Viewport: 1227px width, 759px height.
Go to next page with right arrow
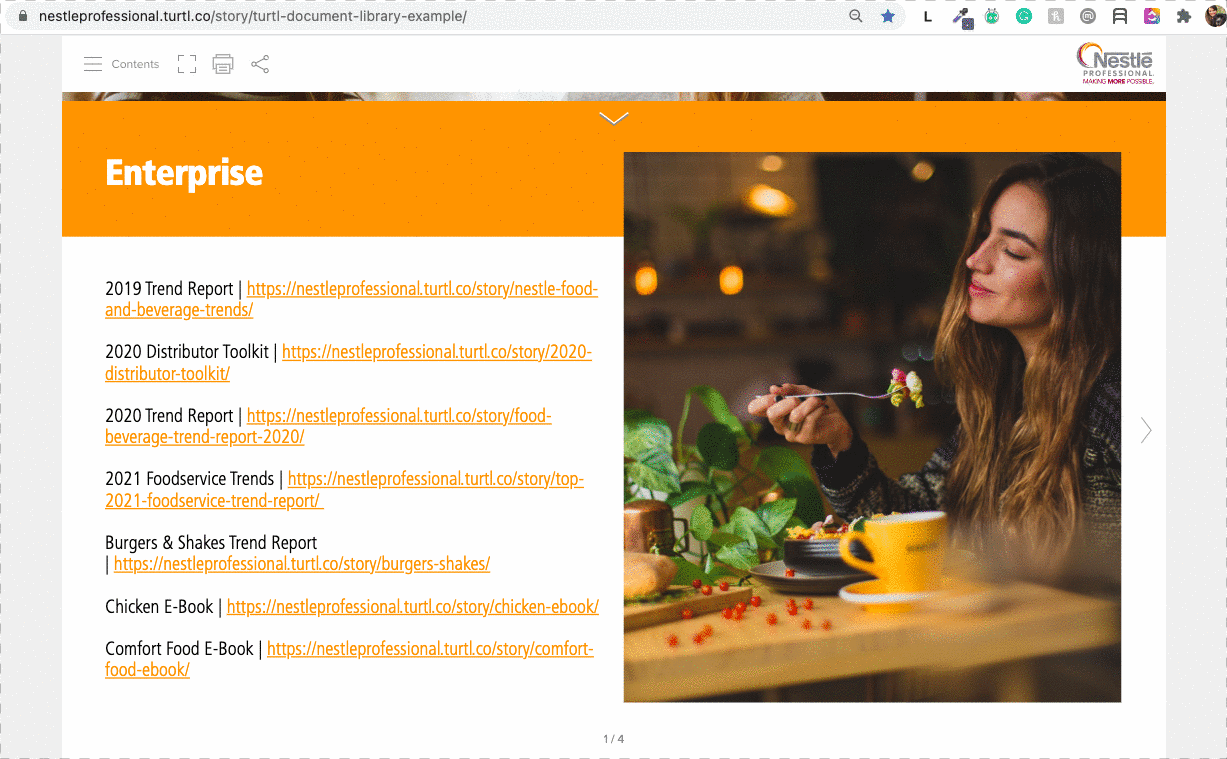[1146, 430]
